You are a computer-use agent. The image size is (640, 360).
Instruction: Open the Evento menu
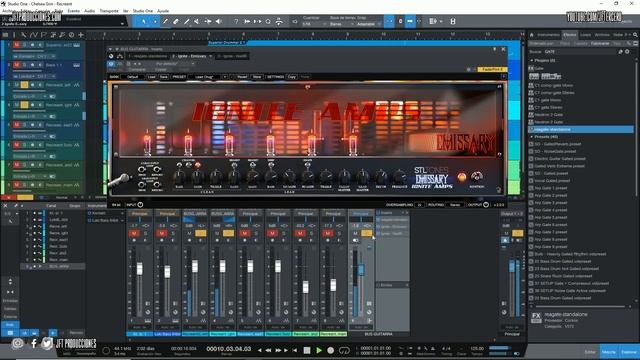tap(73, 11)
